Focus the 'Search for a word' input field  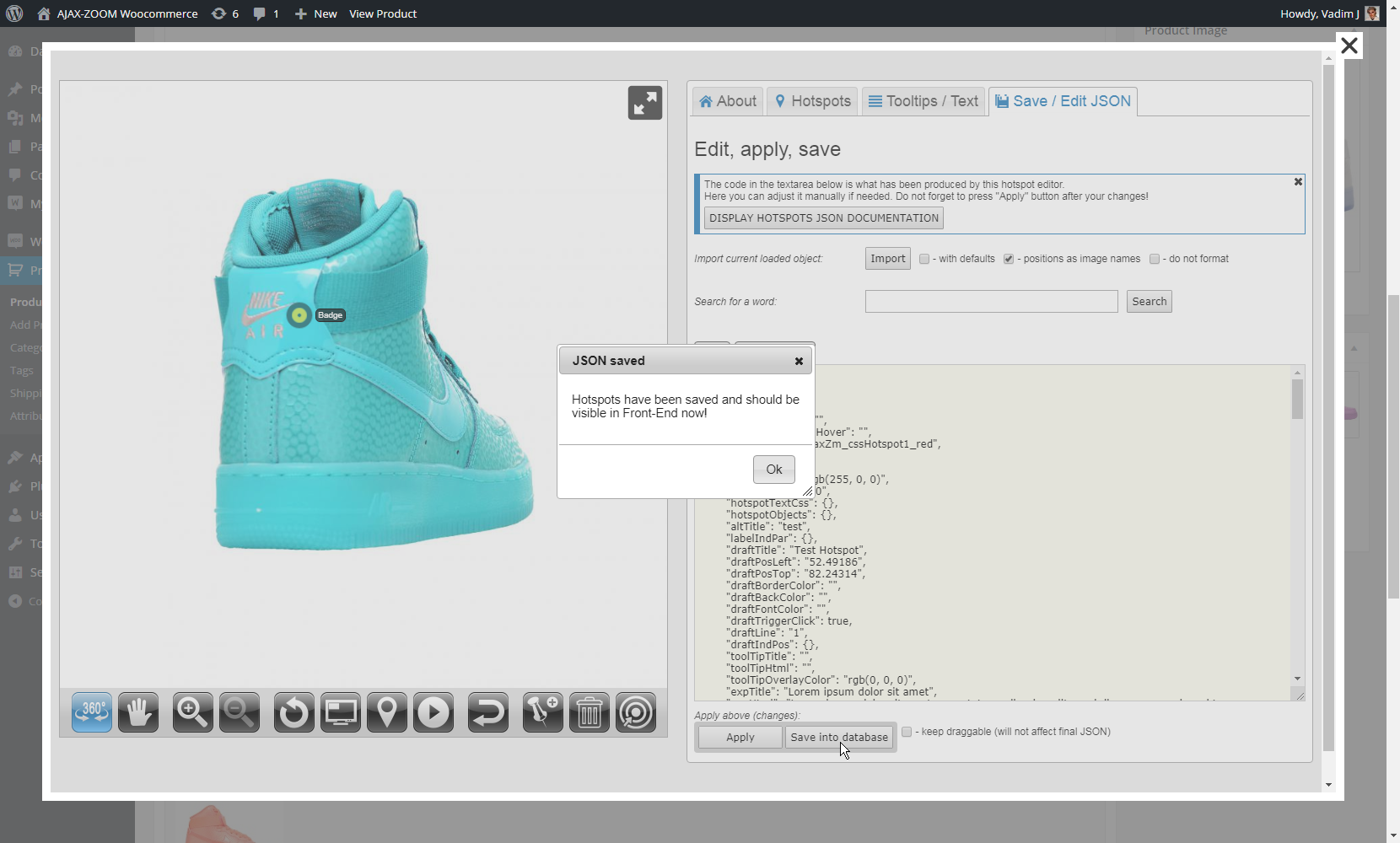pos(992,302)
